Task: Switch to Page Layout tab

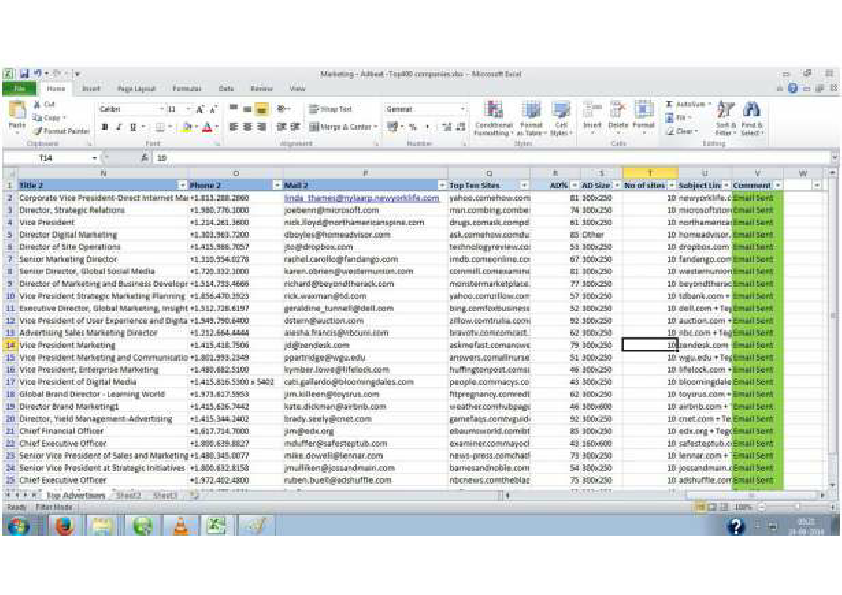Action: tap(136, 89)
